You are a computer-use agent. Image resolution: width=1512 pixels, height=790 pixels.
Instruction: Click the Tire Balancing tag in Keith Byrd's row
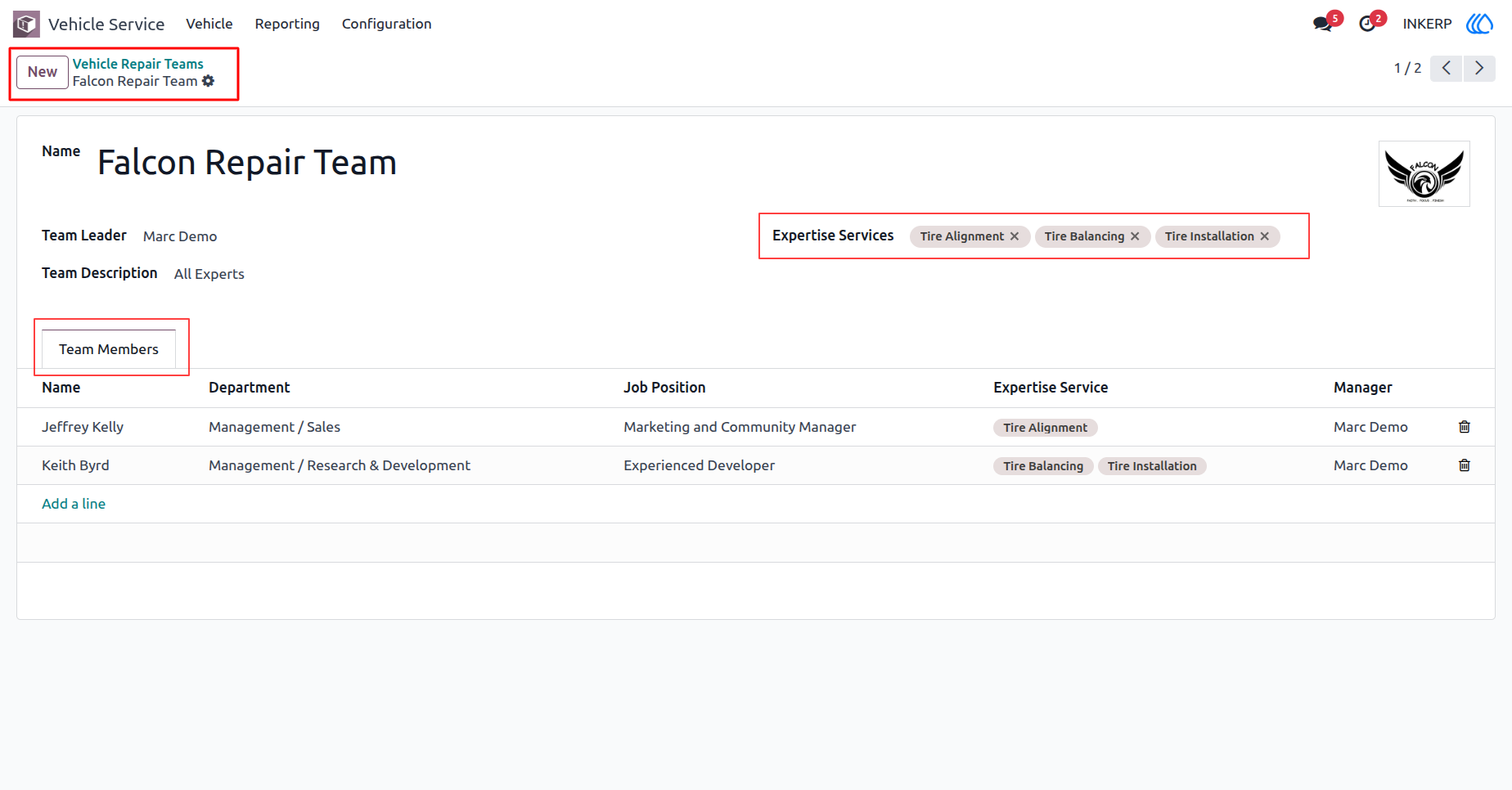pyautogui.click(x=1043, y=466)
